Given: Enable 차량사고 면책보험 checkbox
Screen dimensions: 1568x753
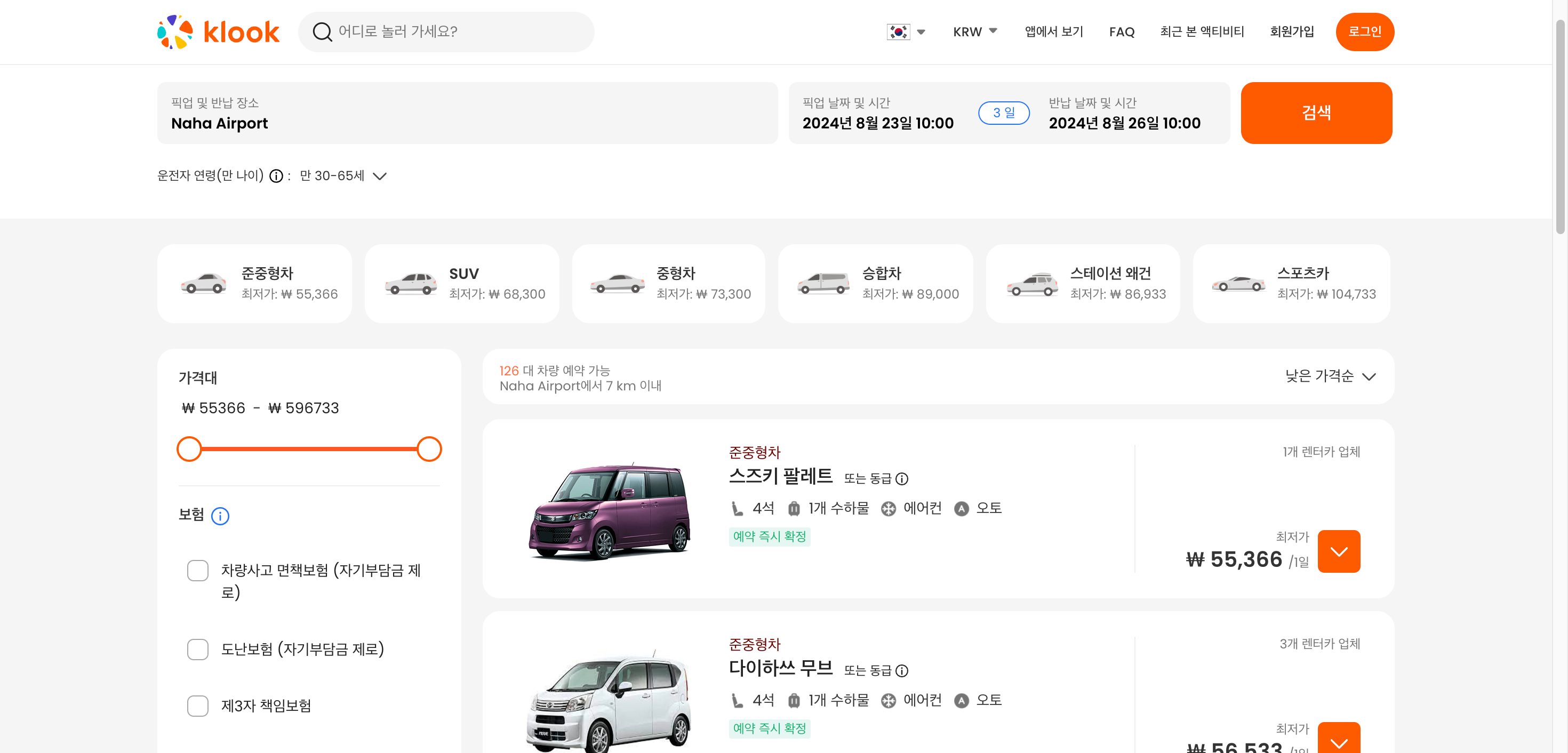Looking at the screenshot, I should point(197,571).
